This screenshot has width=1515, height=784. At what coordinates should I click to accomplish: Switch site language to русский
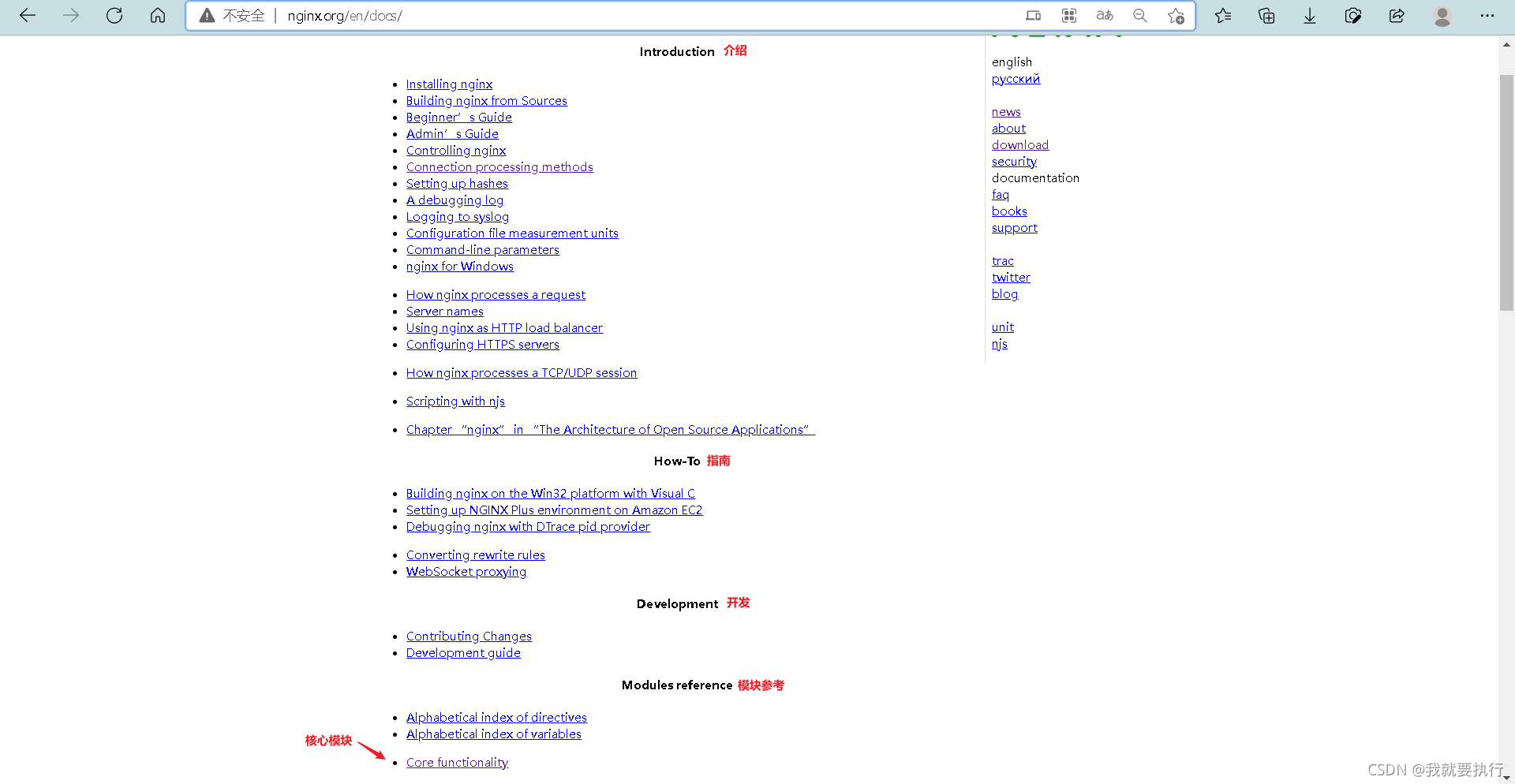1016,79
